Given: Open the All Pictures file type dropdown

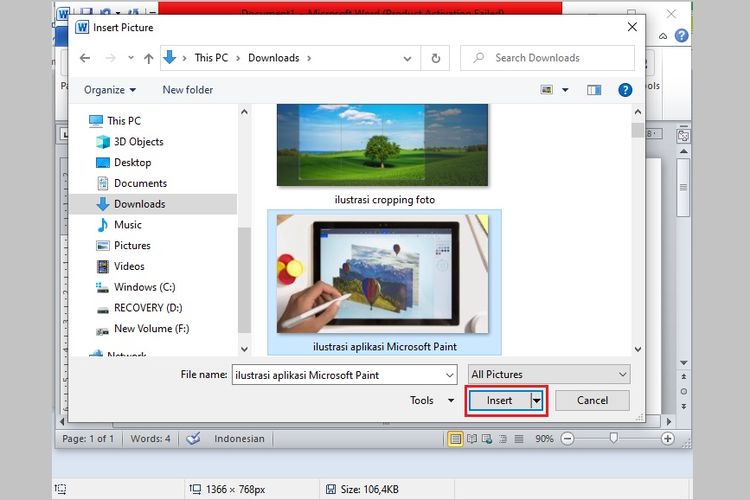Looking at the screenshot, I should click(549, 374).
